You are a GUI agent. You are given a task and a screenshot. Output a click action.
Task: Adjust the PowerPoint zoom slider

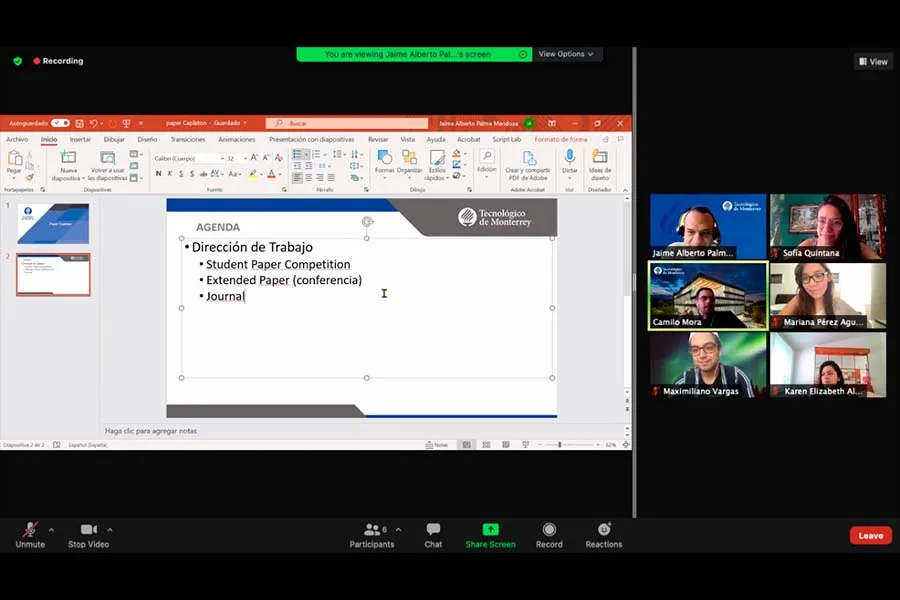560,444
